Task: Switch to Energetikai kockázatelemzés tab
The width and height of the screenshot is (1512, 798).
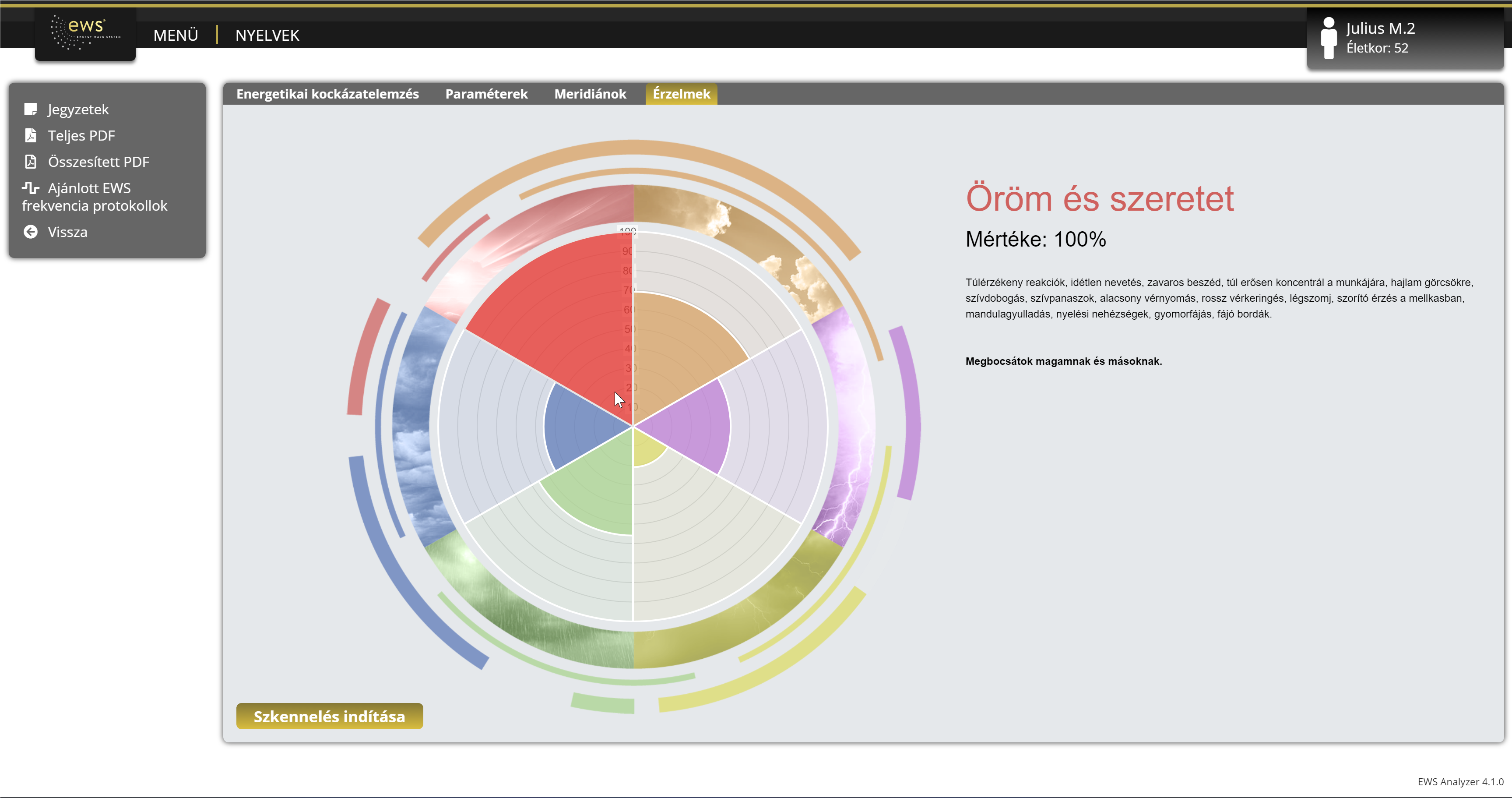Action: (x=327, y=94)
